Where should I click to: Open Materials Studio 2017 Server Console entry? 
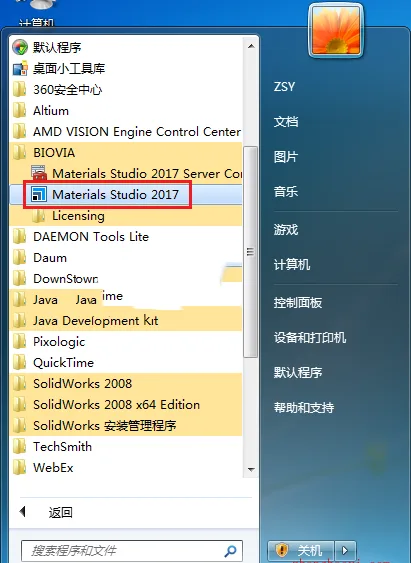coord(126,174)
